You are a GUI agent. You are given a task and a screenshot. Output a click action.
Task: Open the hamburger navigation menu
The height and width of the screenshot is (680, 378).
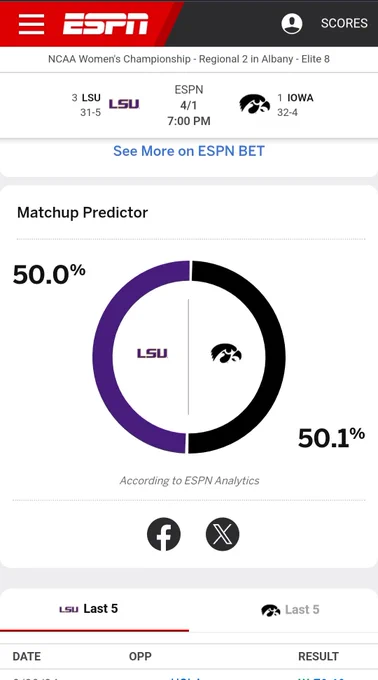pos(31,23)
